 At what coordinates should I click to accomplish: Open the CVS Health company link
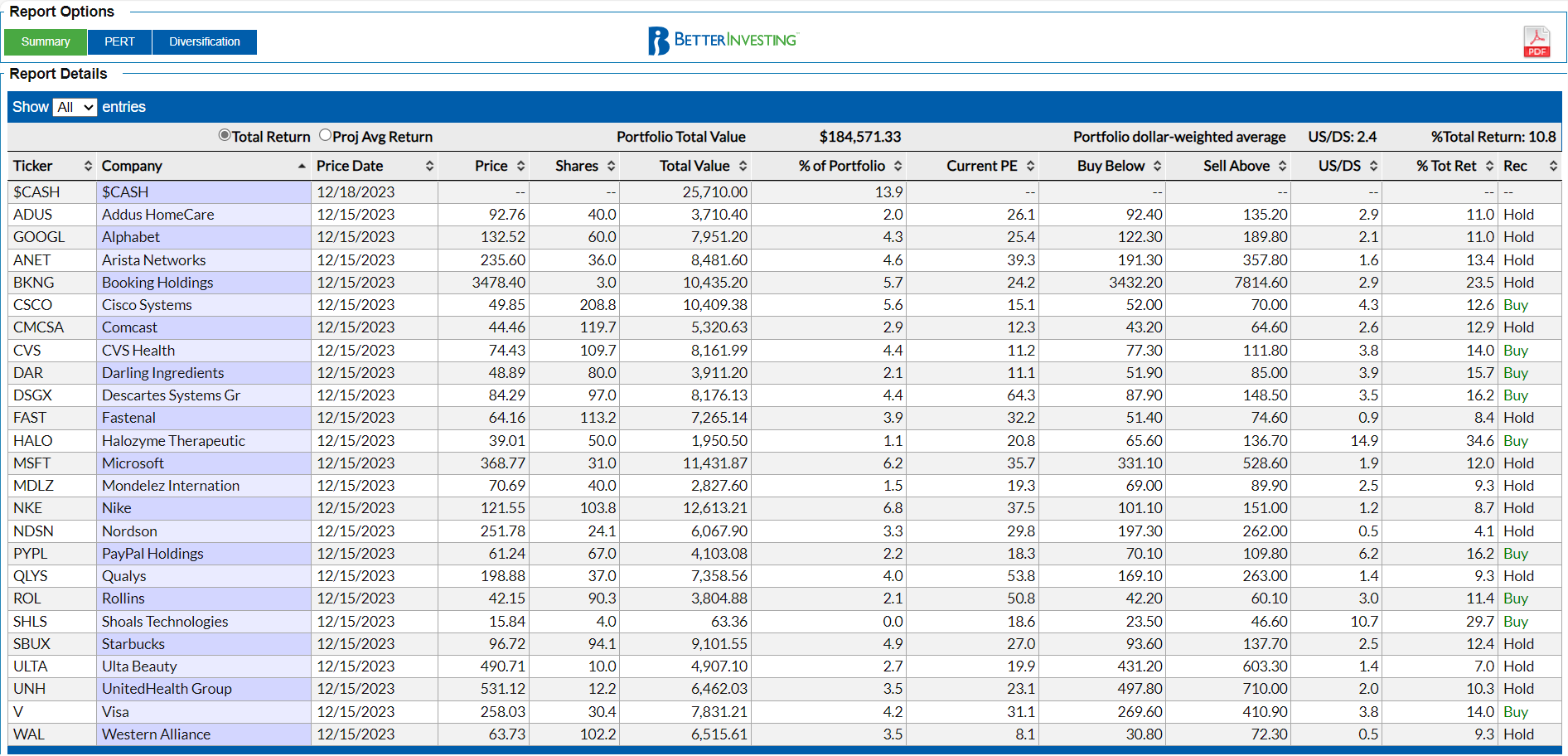(138, 351)
